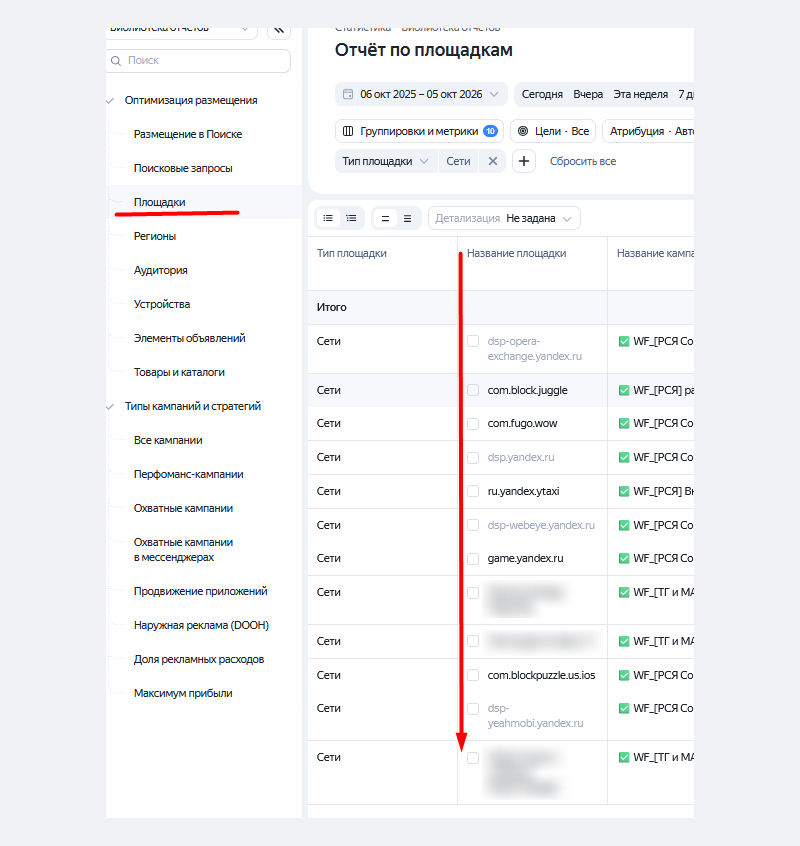Focus the Поиск search field
Viewport: 800px width, 846px height.
coord(199,60)
